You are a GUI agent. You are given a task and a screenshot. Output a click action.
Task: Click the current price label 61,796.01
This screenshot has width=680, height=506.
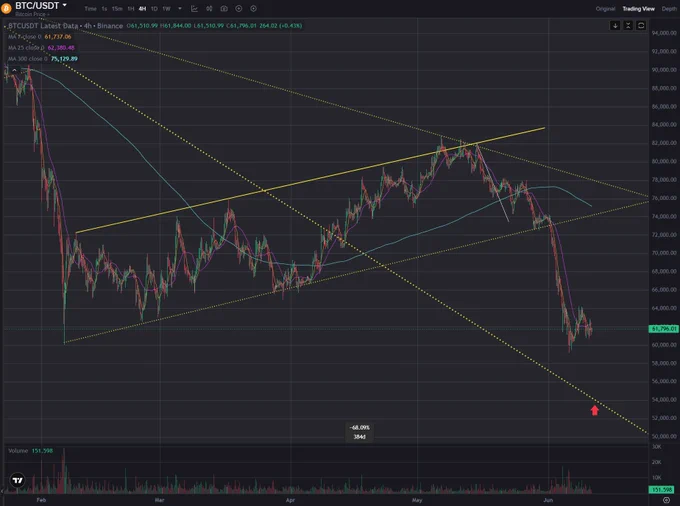[x=663, y=329]
